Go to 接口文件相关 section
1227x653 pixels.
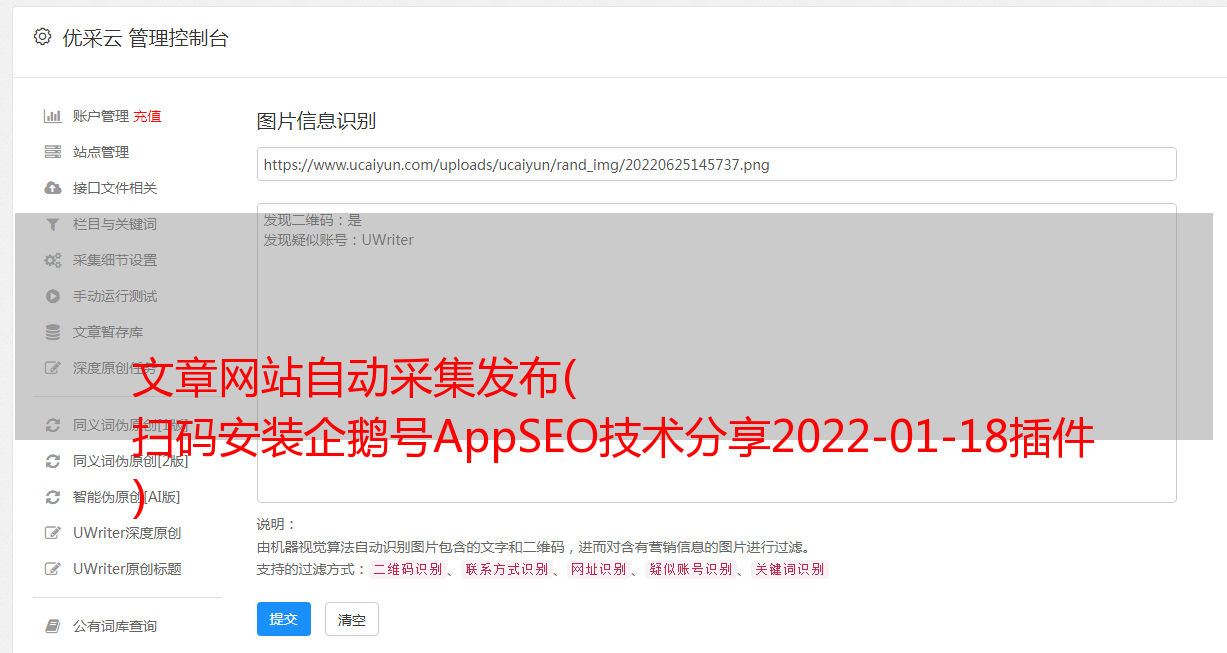click(115, 188)
